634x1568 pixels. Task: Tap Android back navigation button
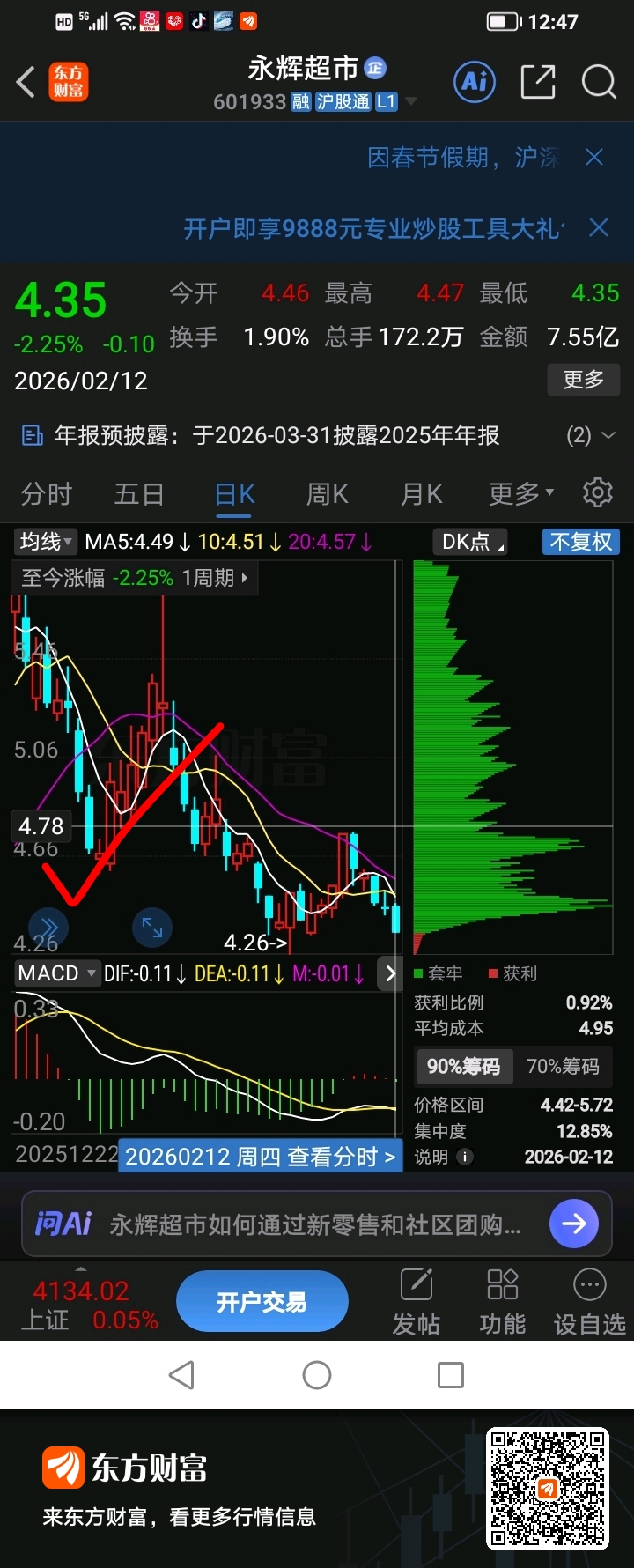click(181, 1375)
